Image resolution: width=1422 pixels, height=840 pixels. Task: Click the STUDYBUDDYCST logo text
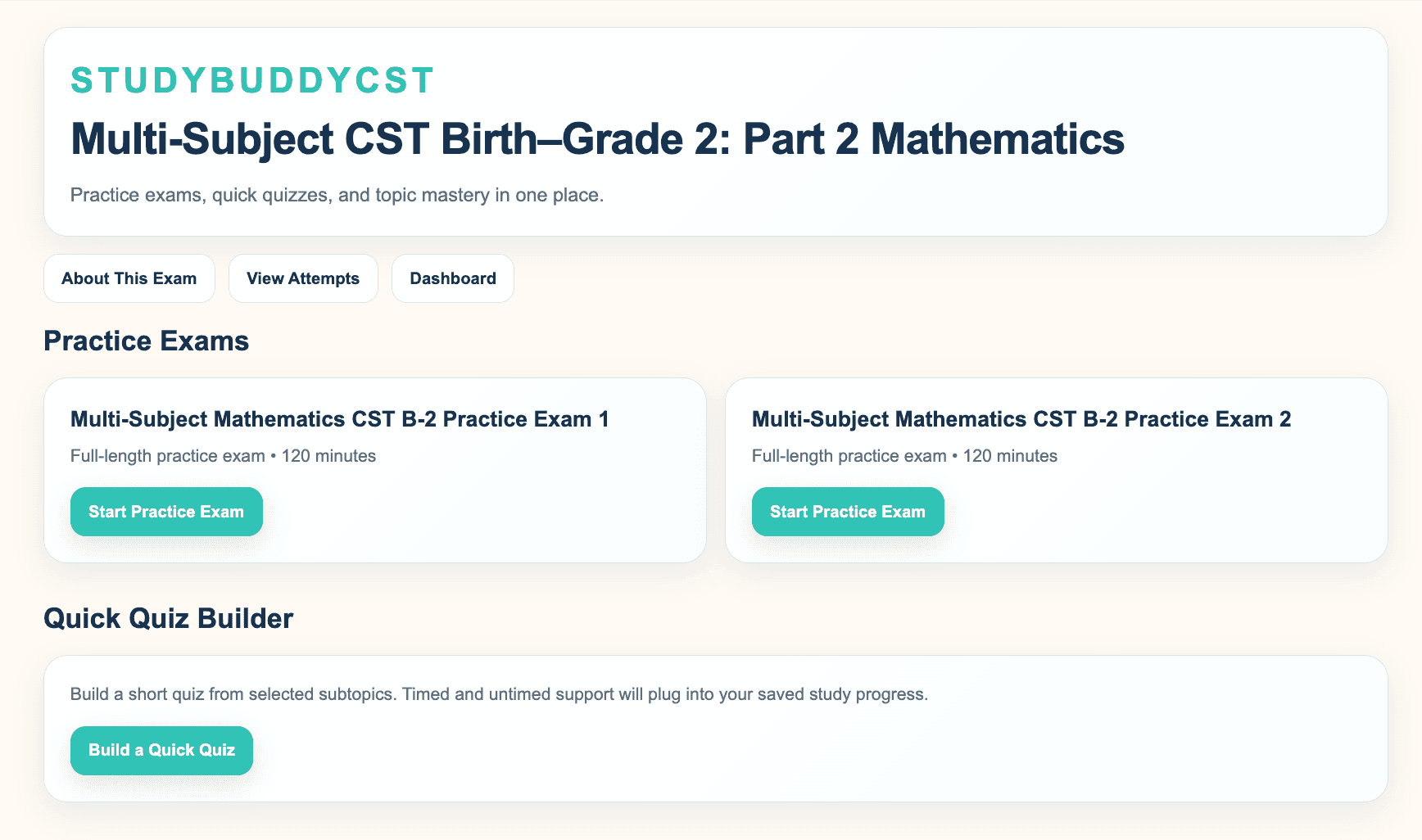coord(251,79)
